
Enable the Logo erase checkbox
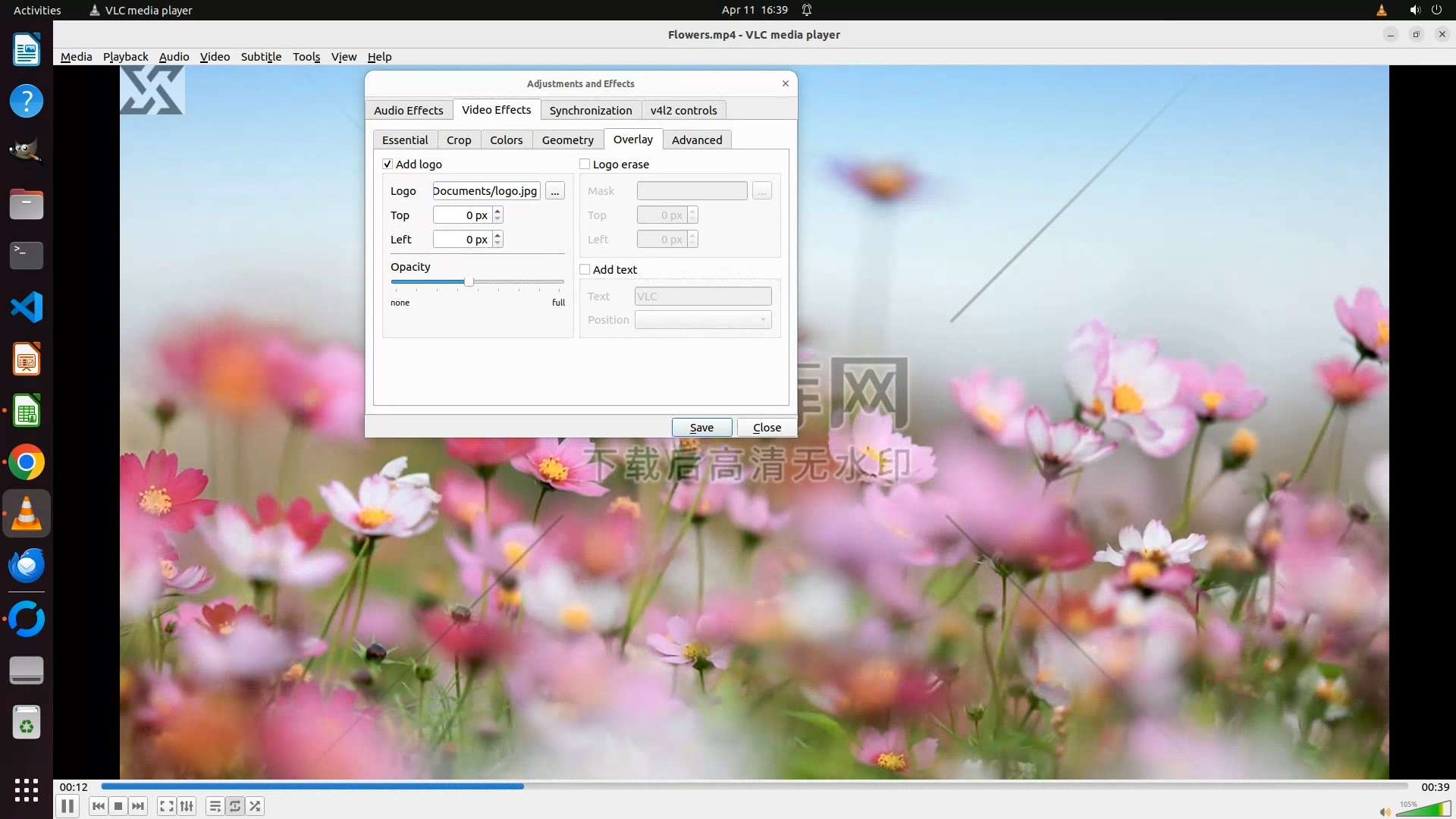585,164
